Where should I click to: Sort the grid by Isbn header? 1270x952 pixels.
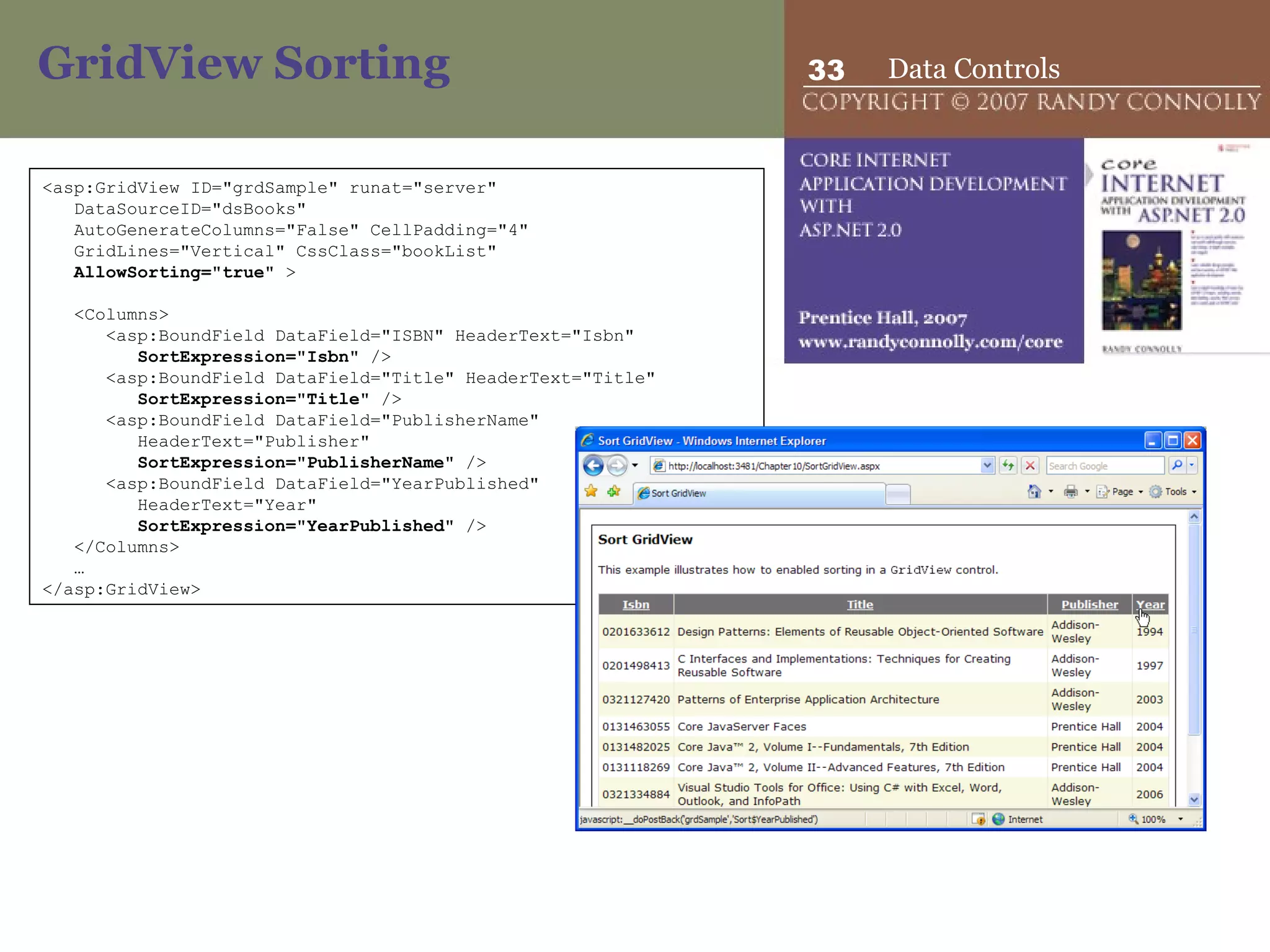coord(636,604)
